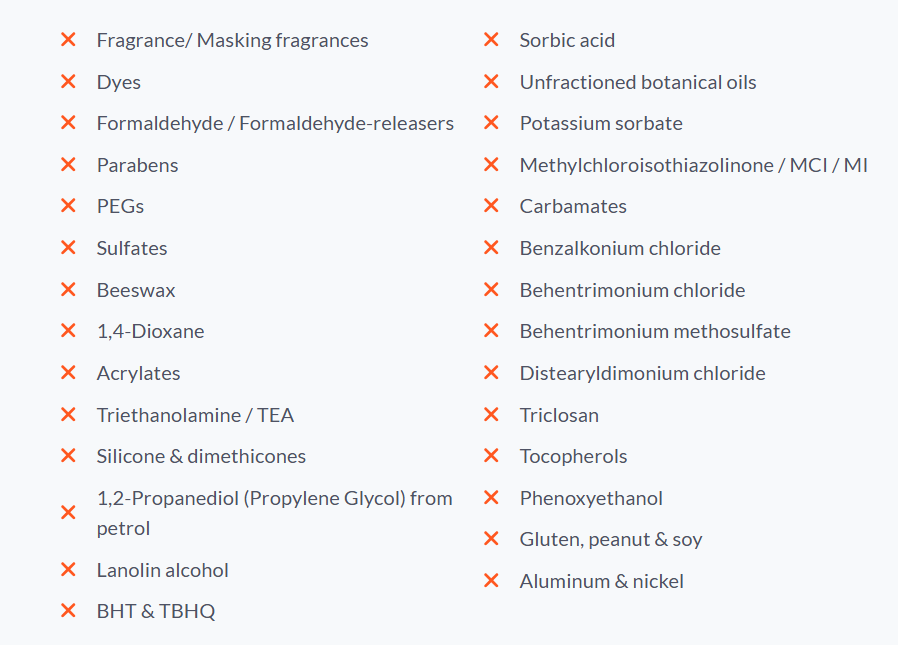Screen dimensions: 898x645
Task: Click the Unfractioned botanical oils text
Action: (637, 82)
